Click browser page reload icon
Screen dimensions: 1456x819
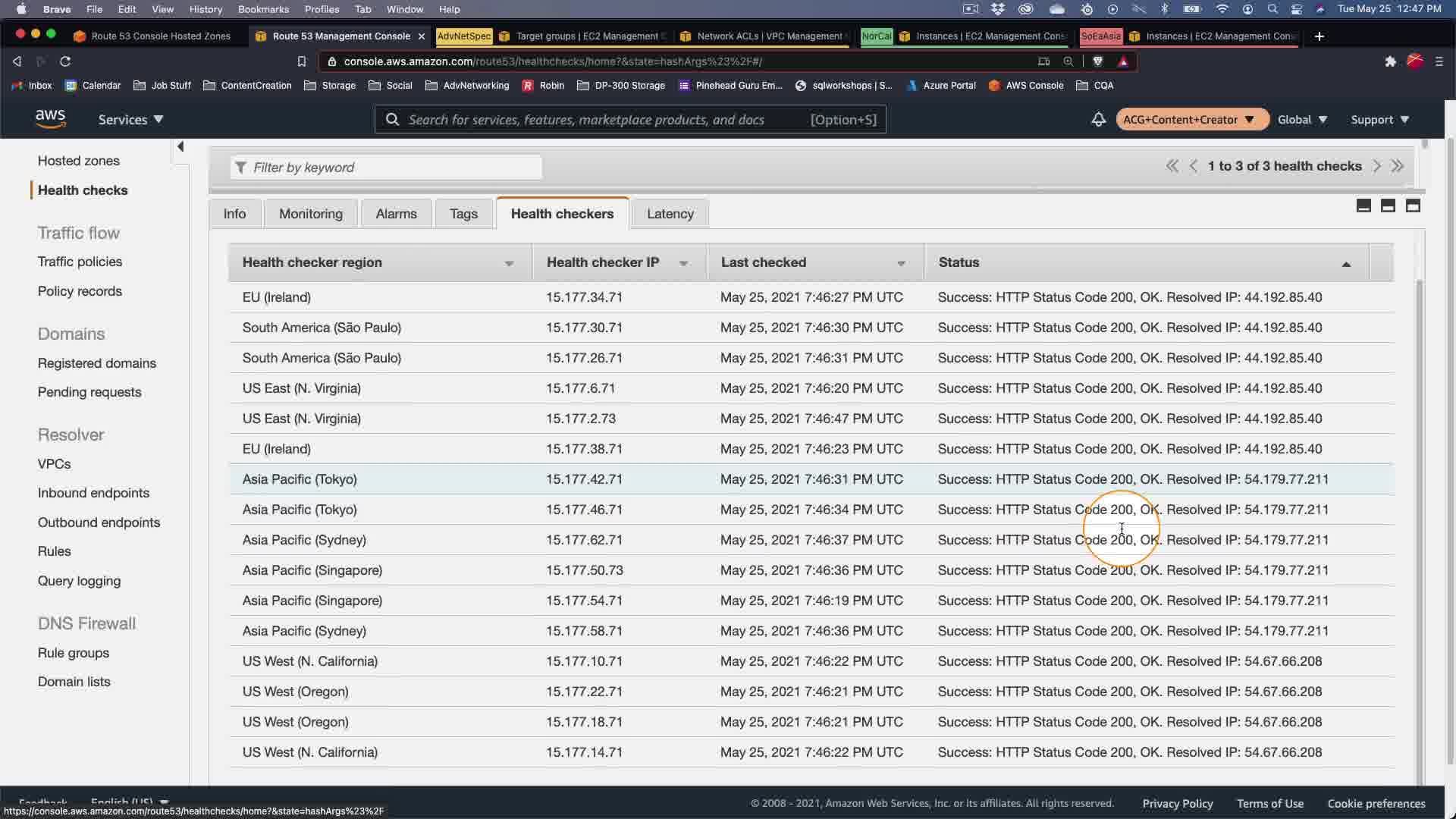65,61
